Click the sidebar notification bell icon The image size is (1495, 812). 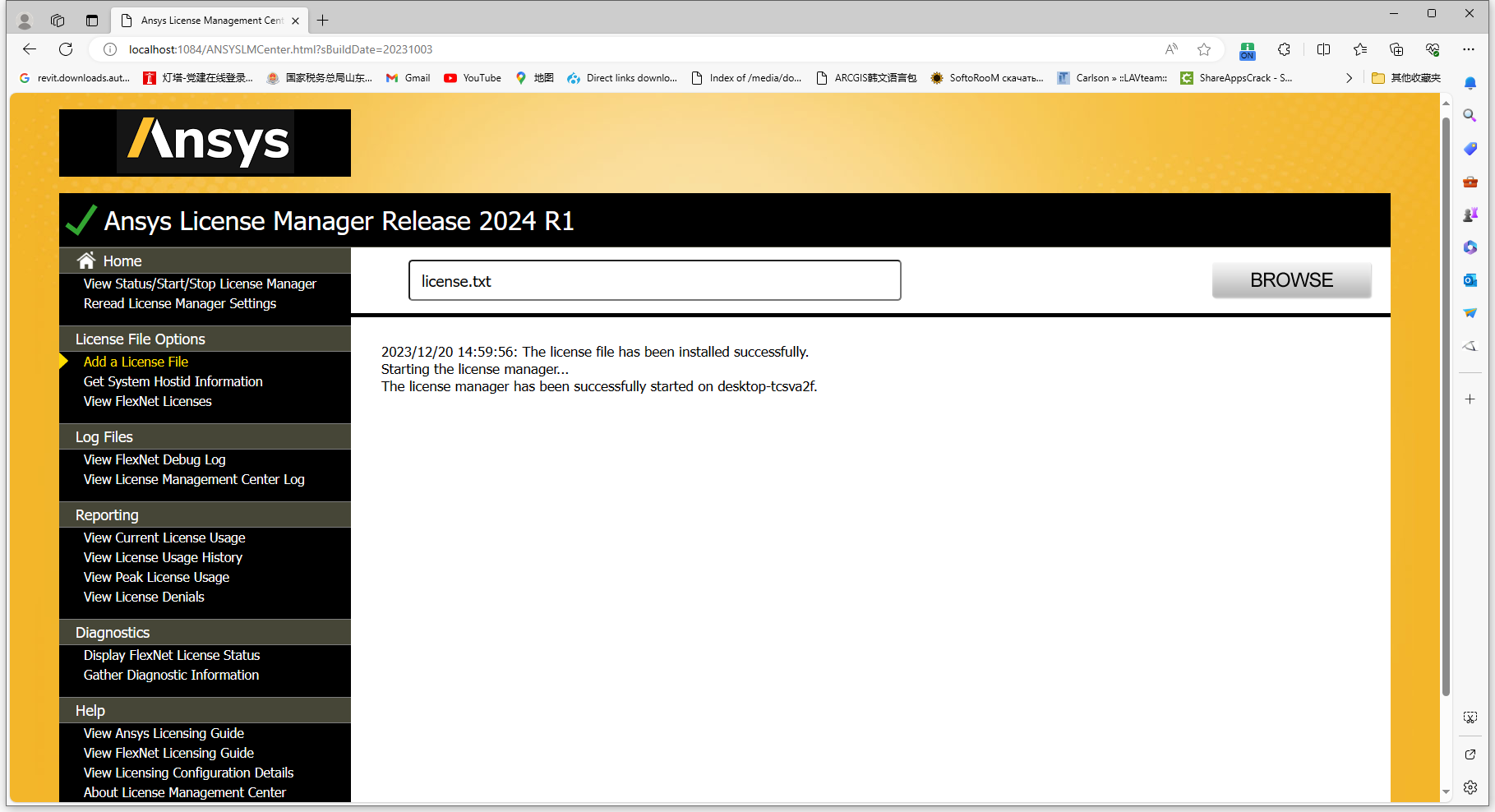[x=1470, y=83]
